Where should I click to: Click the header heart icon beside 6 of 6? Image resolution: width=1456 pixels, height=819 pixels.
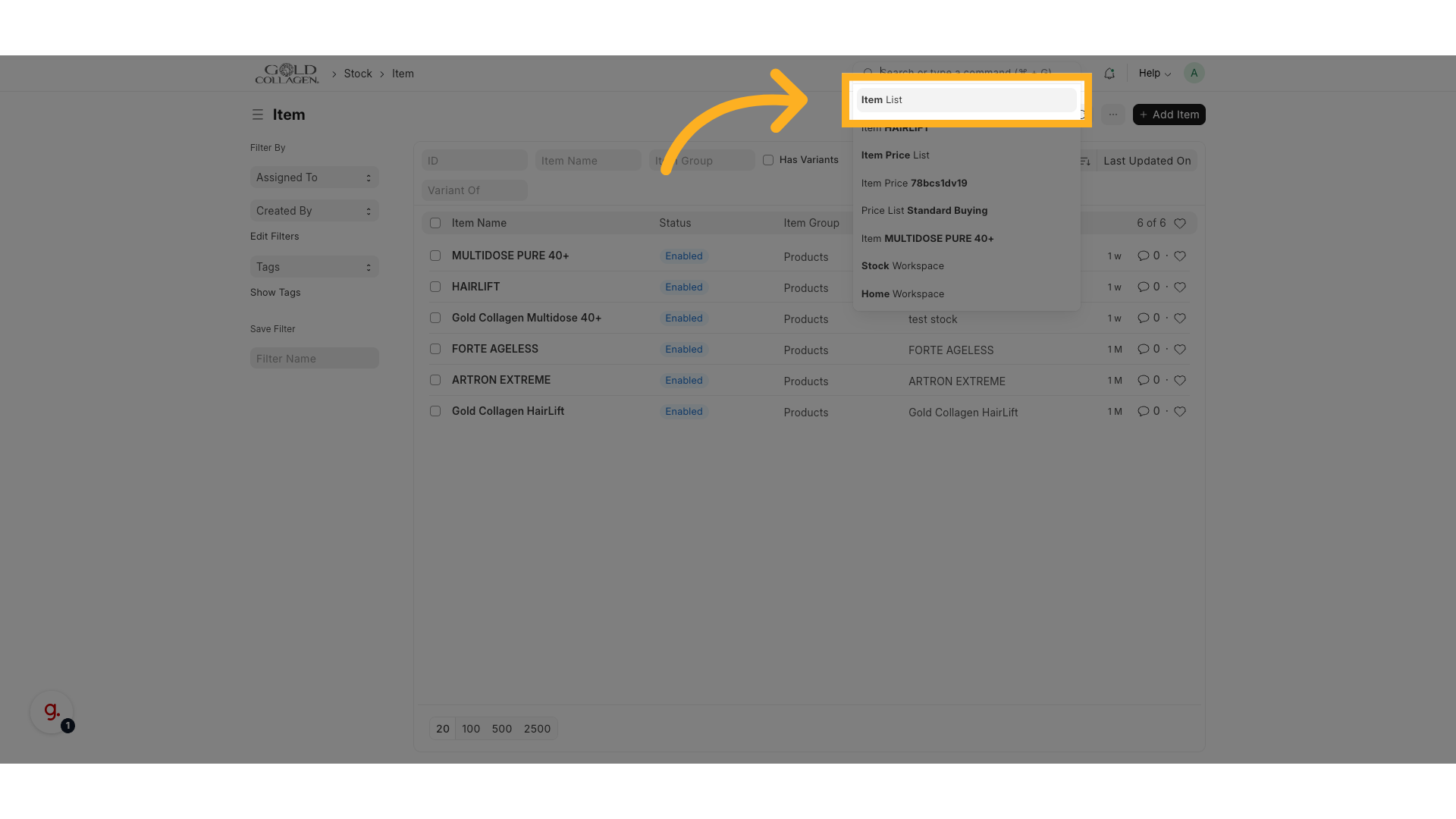1180,224
